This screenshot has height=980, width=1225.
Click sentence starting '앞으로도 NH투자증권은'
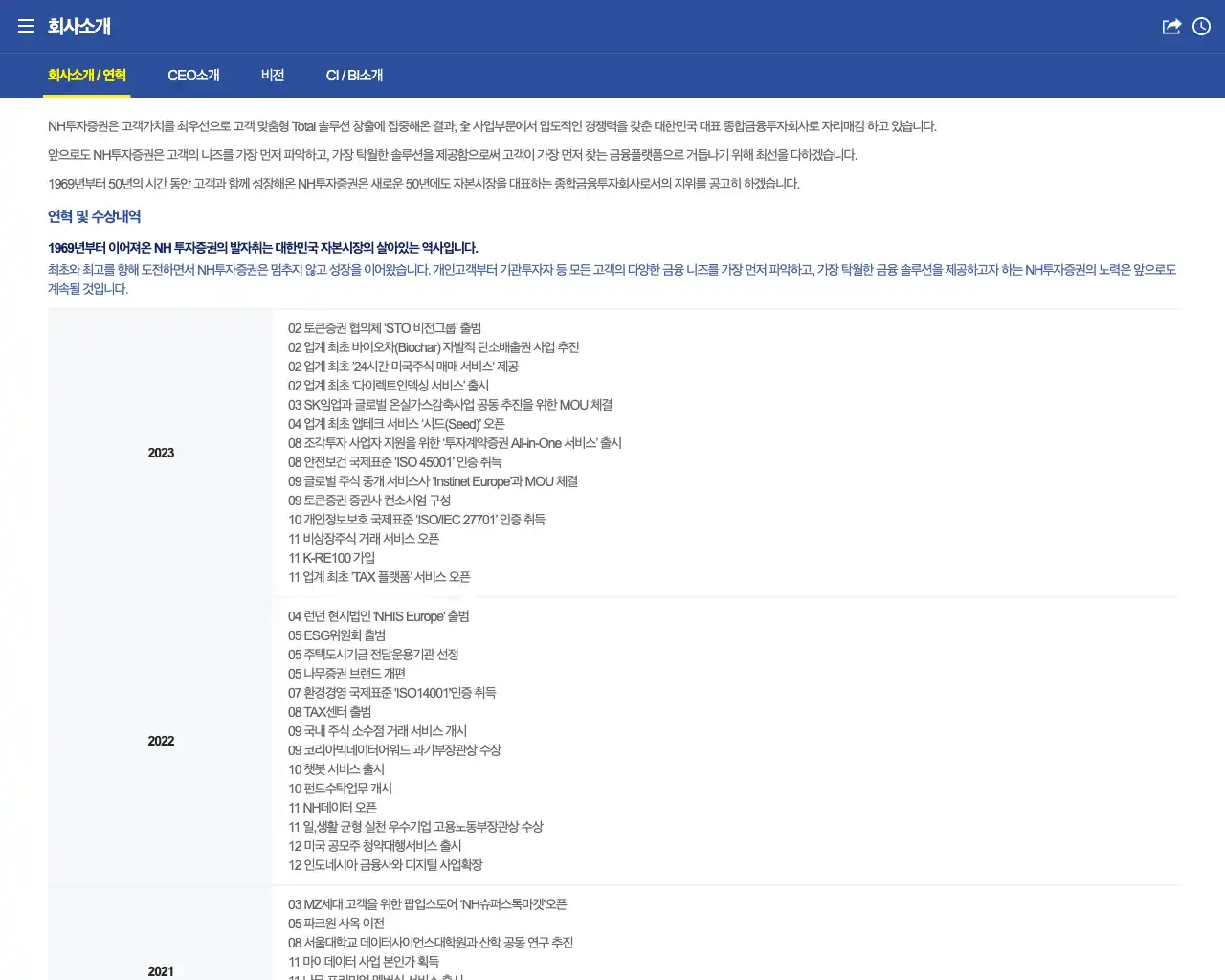[x=453, y=155]
